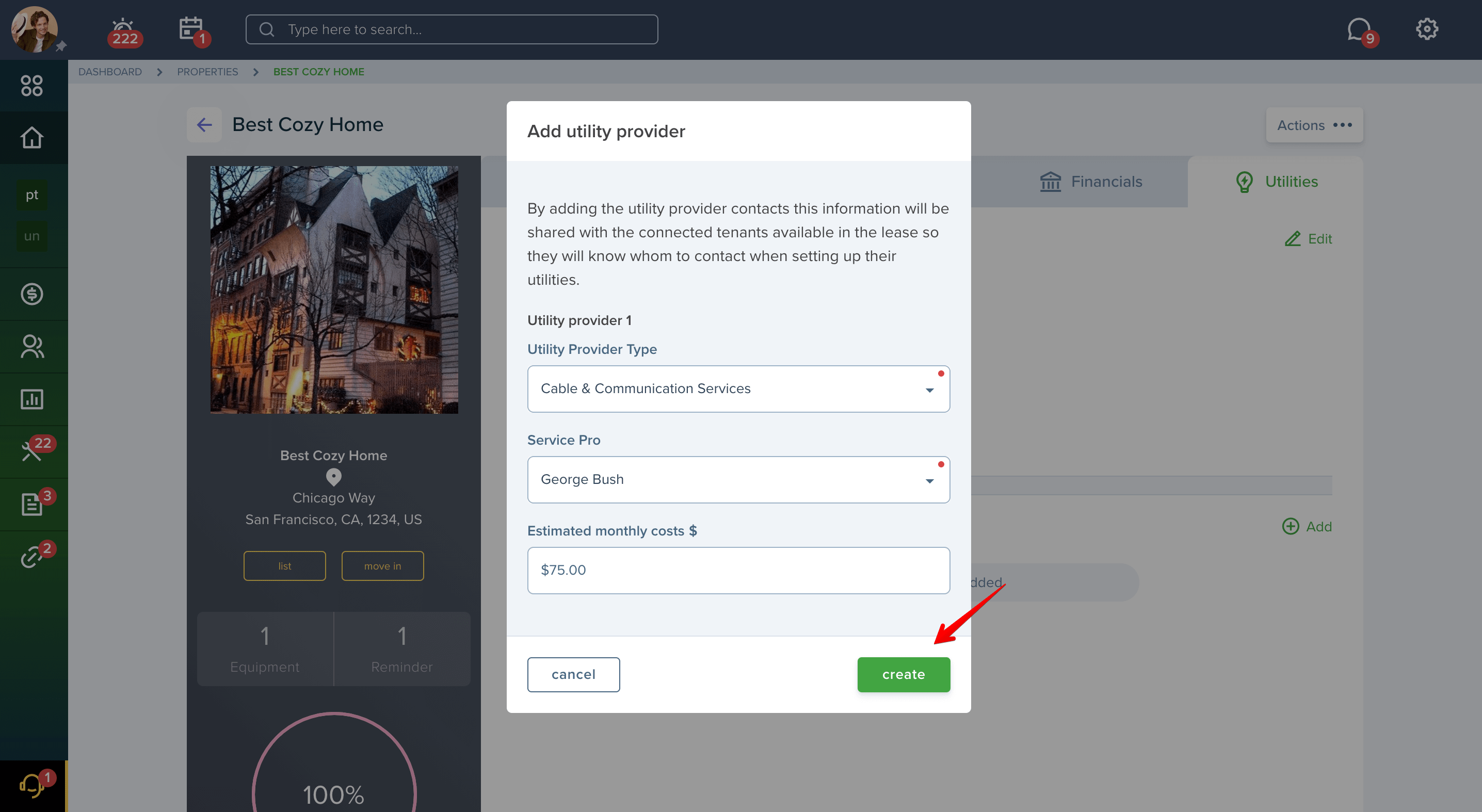
Task: Click the cancel button in dialog
Action: point(573,675)
